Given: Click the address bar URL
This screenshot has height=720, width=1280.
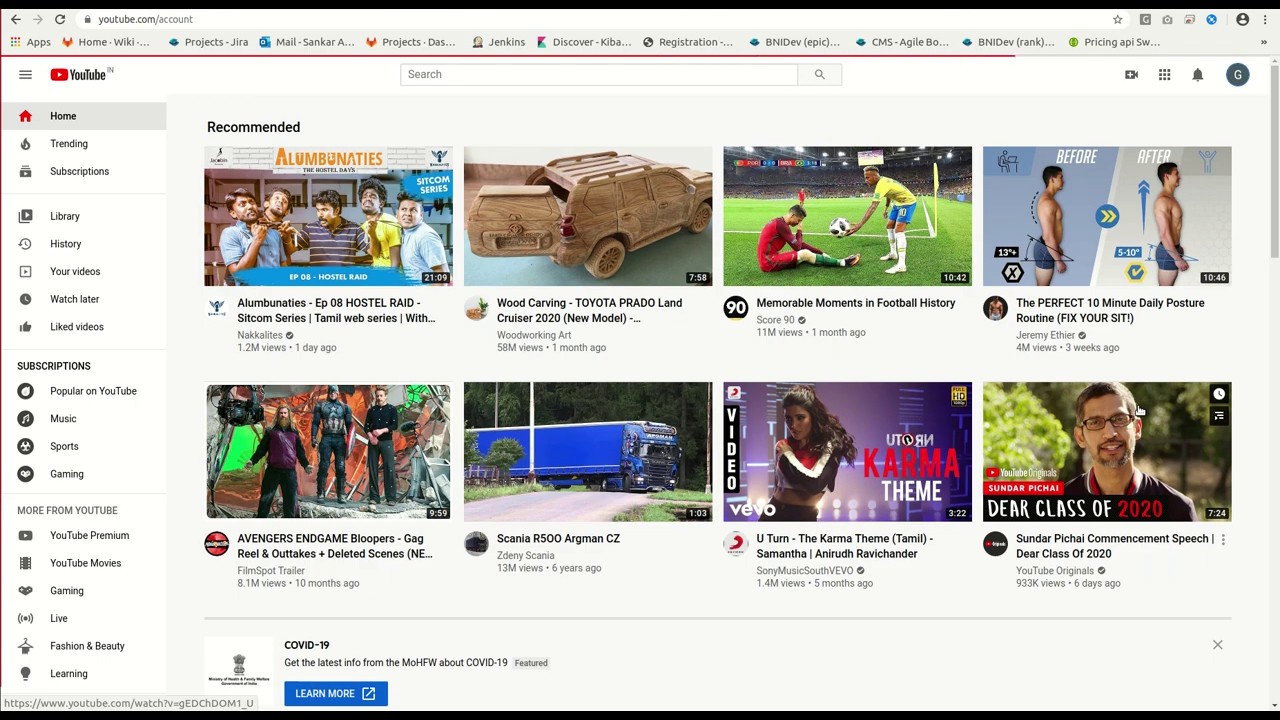Looking at the screenshot, I should [145, 19].
